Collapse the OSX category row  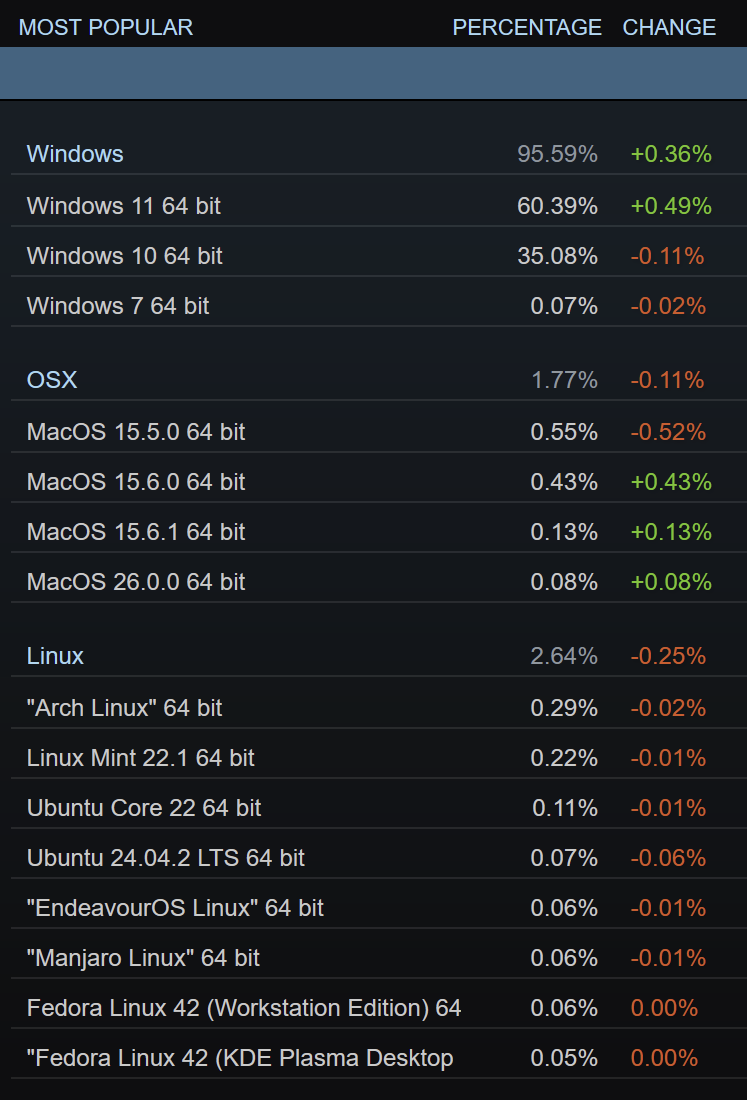52,380
